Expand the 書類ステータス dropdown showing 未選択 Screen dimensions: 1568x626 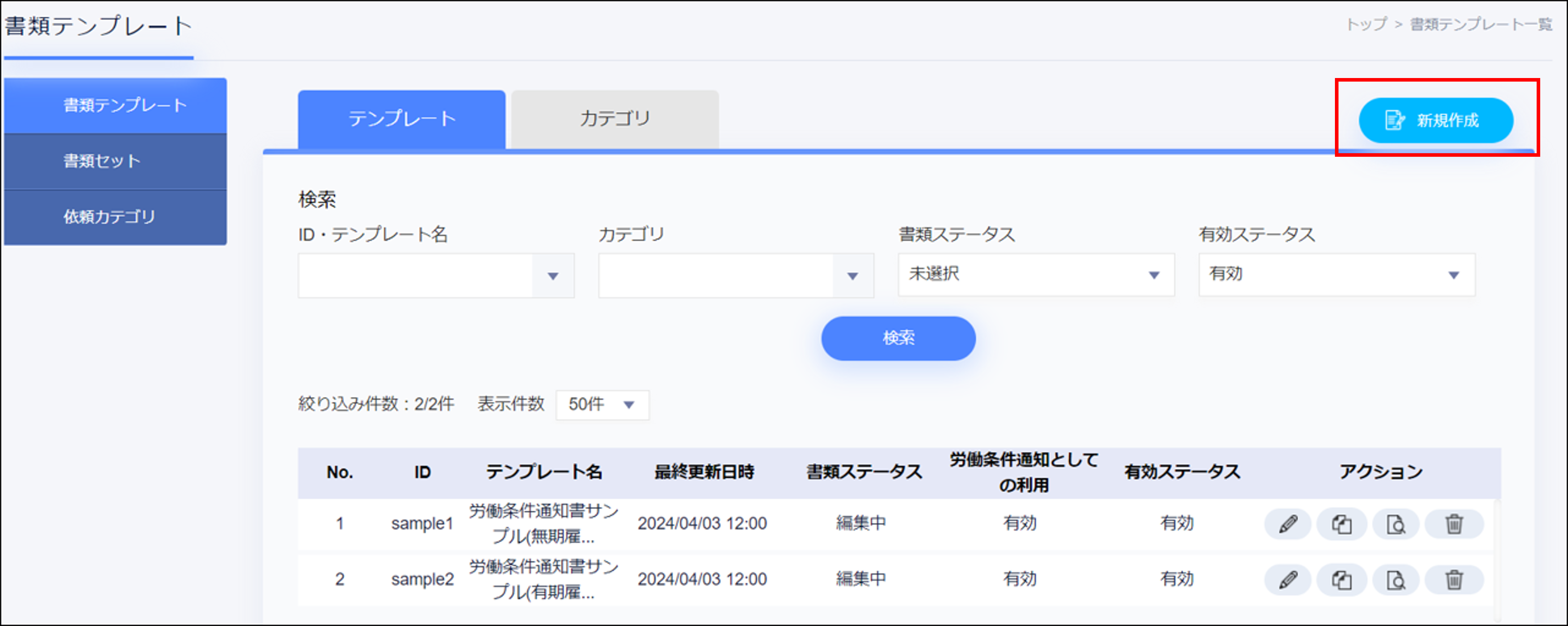[1036, 275]
